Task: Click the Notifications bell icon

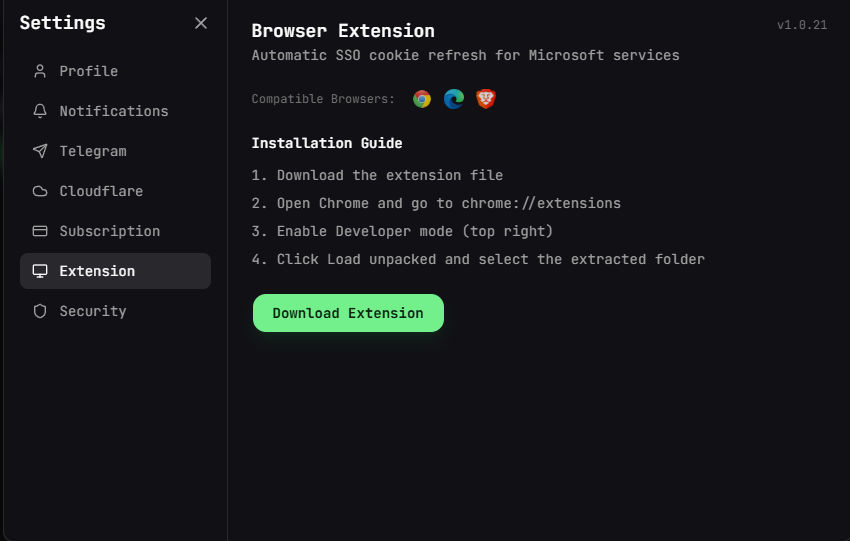Action: (40, 111)
